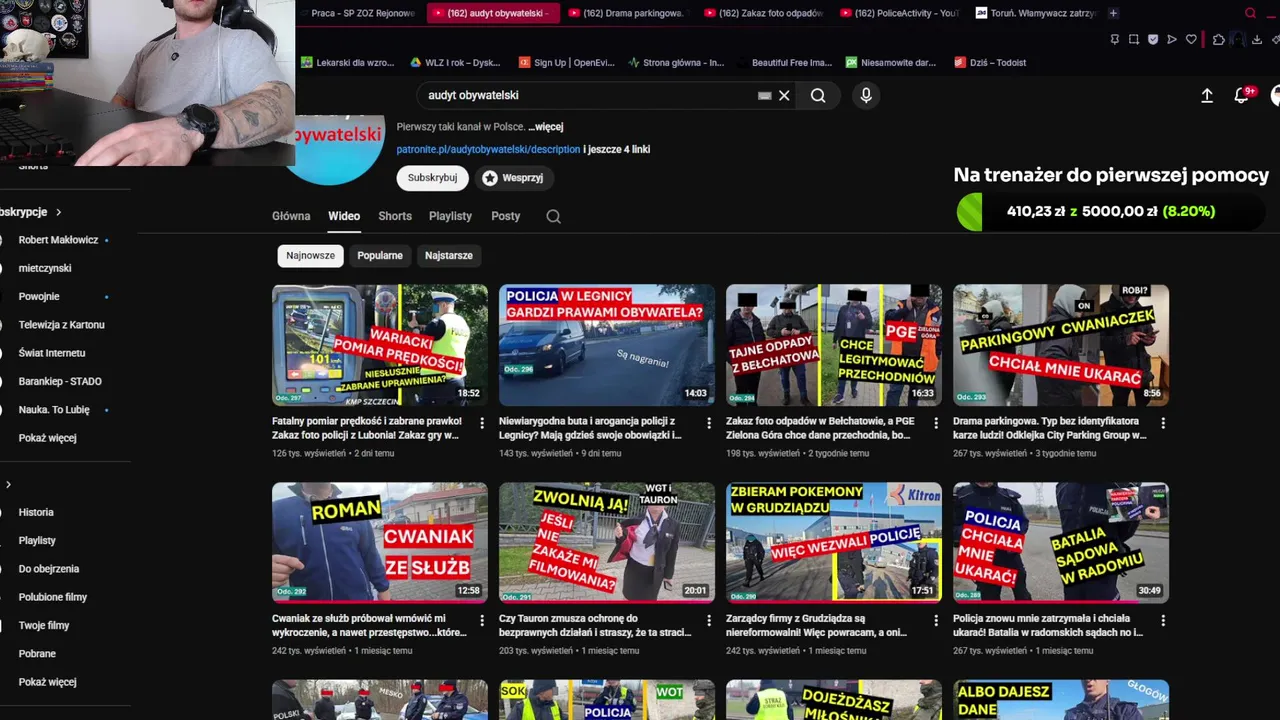Open options menu for 'Zakaz foto odpadów' video

point(936,423)
